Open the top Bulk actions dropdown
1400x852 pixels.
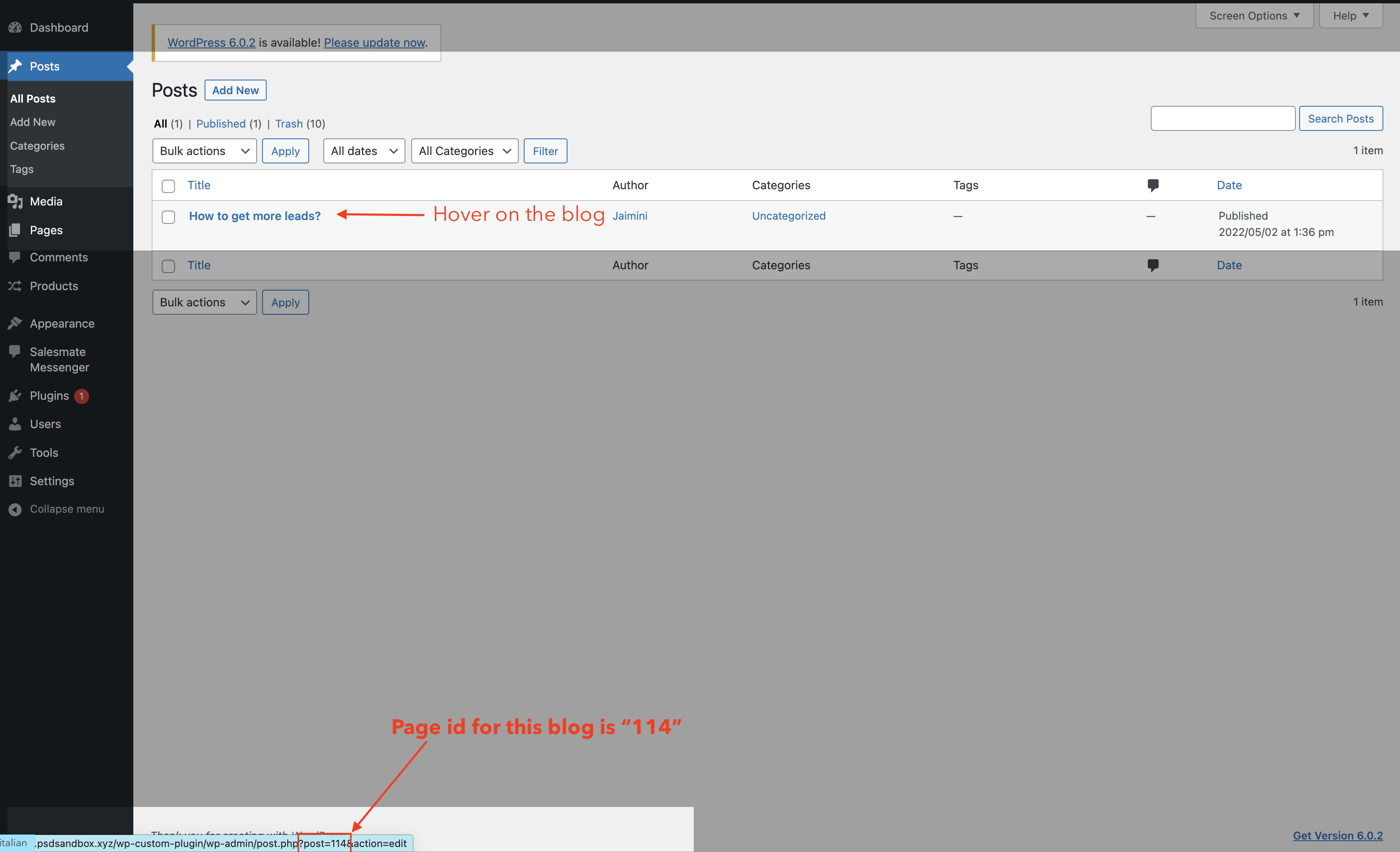(x=204, y=151)
